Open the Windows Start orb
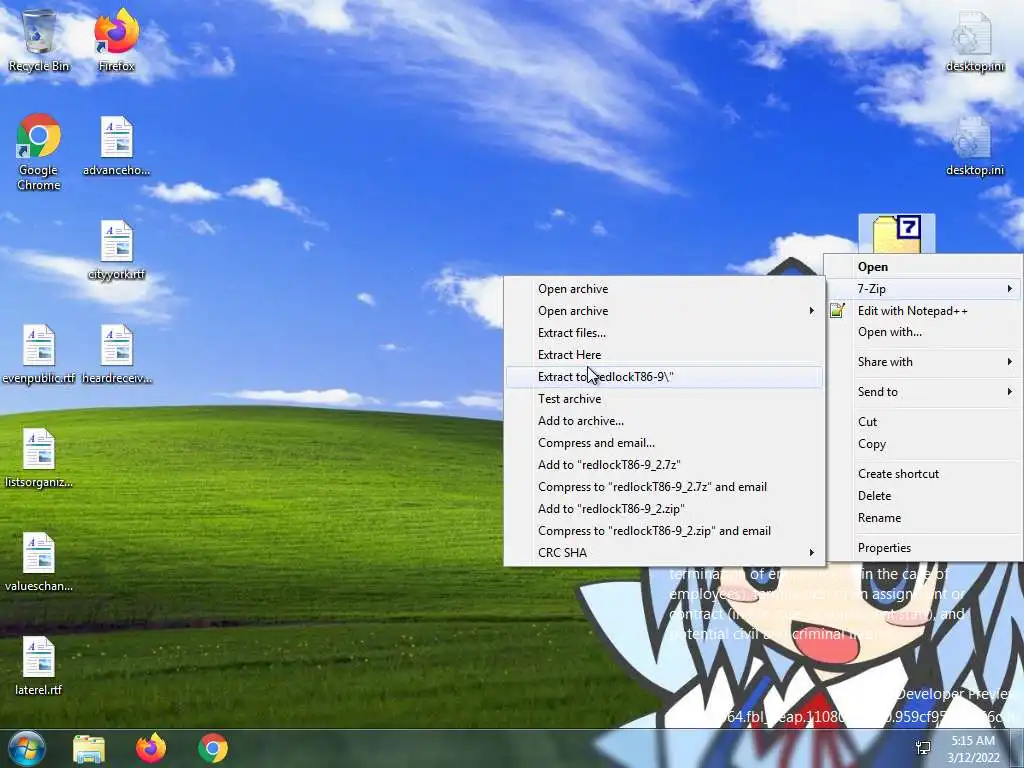Screen dimensions: 1024x768 (x=26, y=748)
